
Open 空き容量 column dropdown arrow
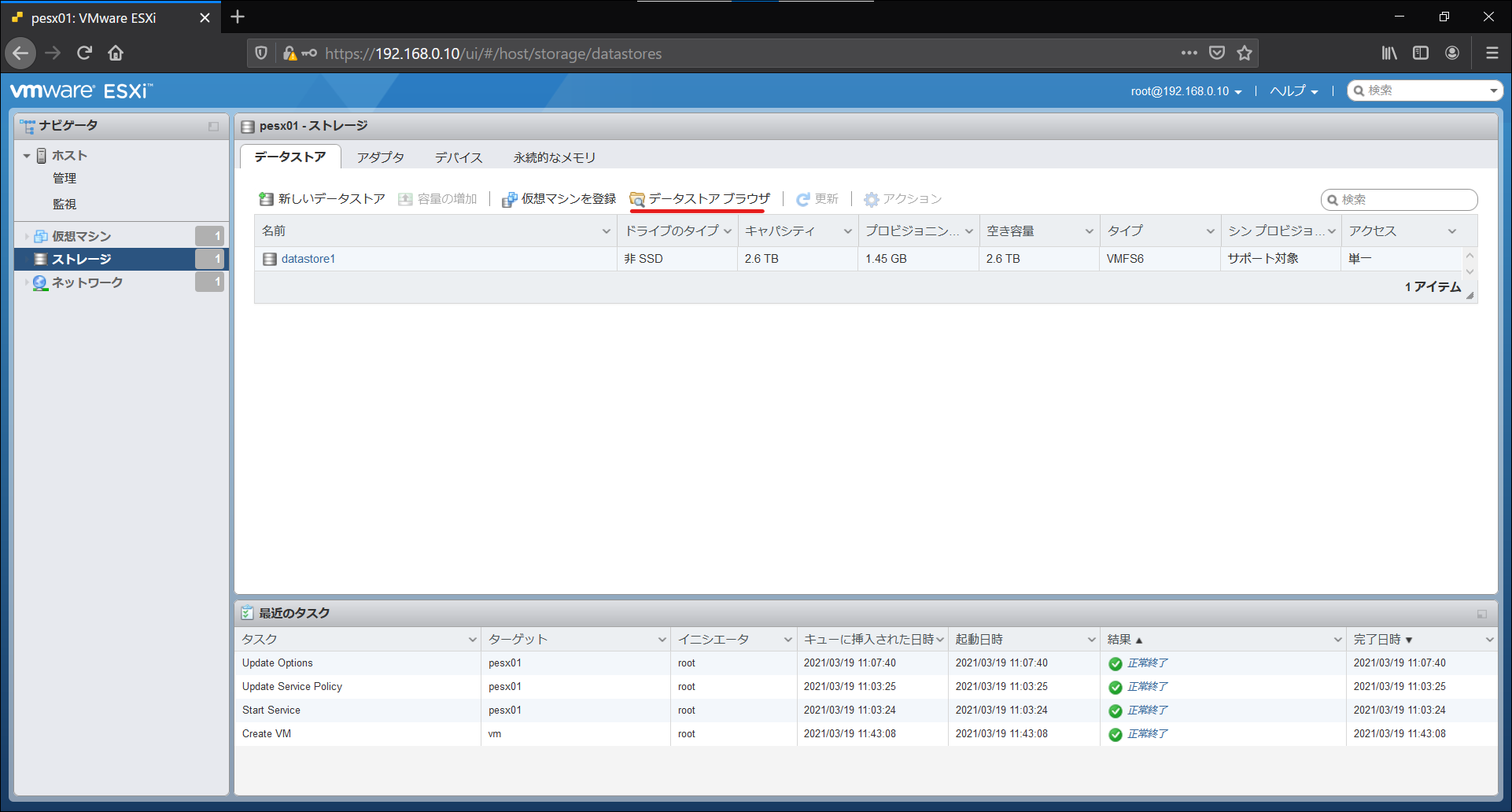1089,231
